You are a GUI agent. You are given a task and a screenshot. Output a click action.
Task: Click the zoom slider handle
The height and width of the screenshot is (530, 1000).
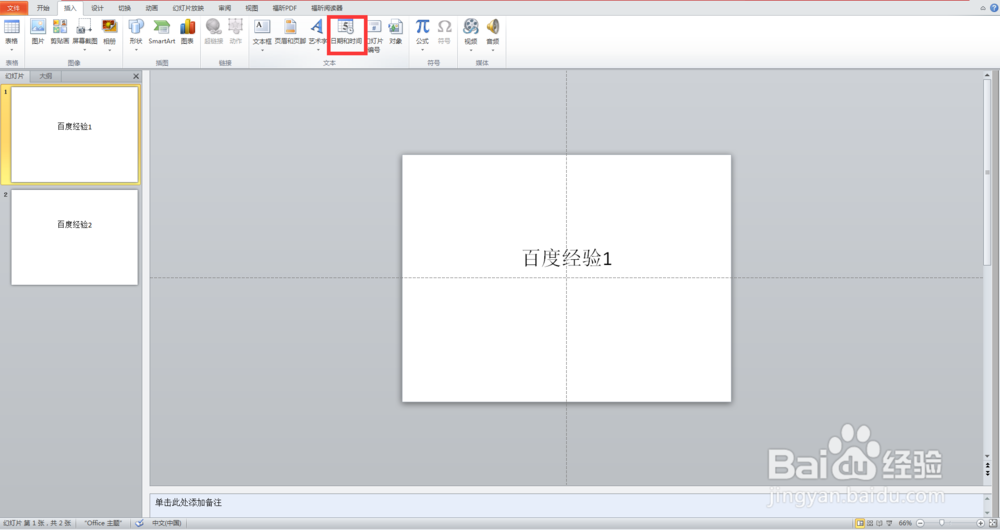click(941, 523)
